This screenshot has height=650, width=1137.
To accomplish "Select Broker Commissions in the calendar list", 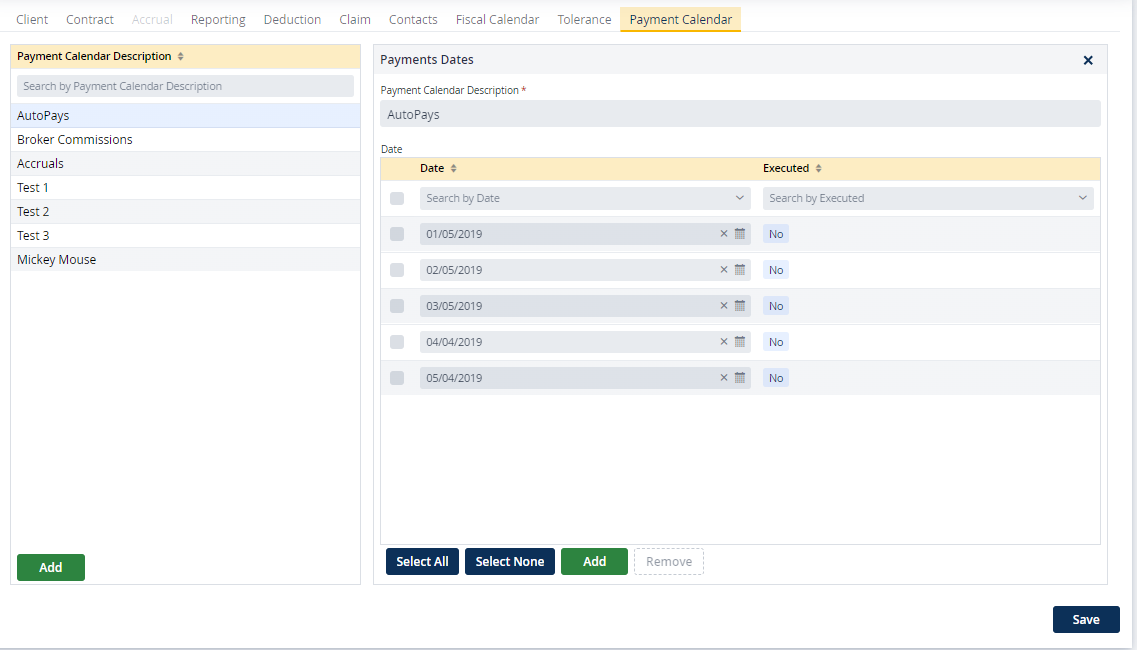I will [75, 140].
